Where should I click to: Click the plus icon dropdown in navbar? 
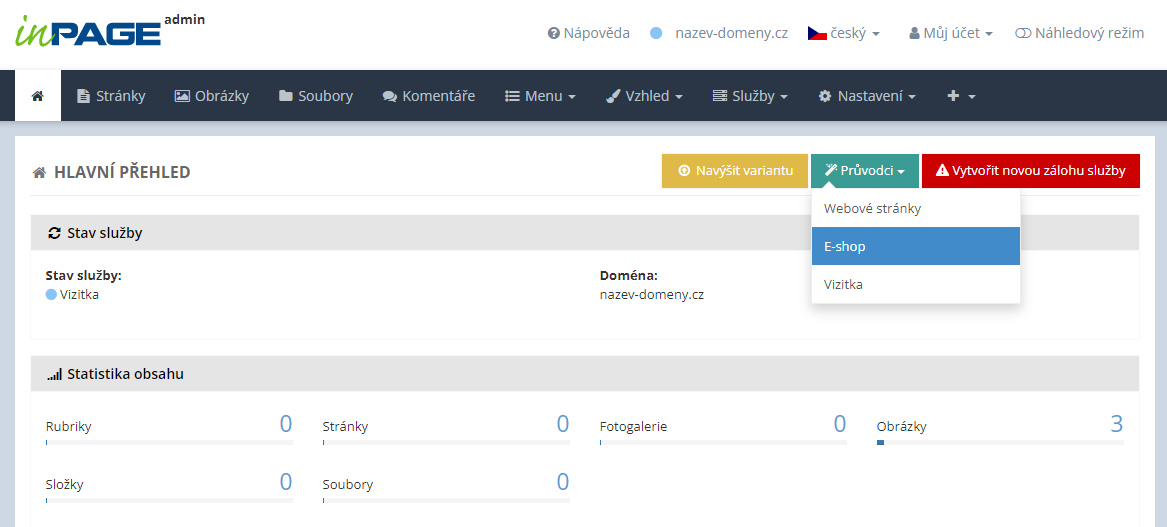[x=960, y=96]
